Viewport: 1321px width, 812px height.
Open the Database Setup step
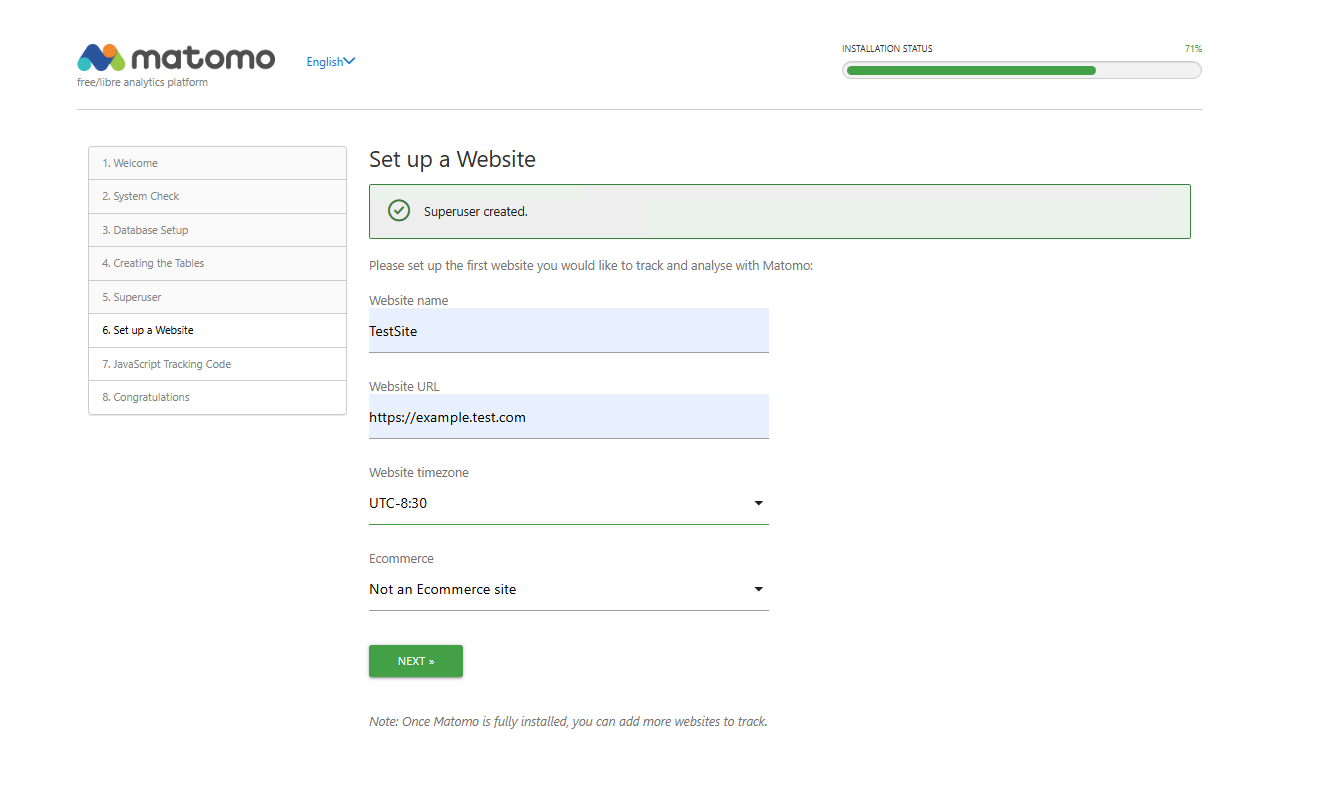click(x=217, y=230)
